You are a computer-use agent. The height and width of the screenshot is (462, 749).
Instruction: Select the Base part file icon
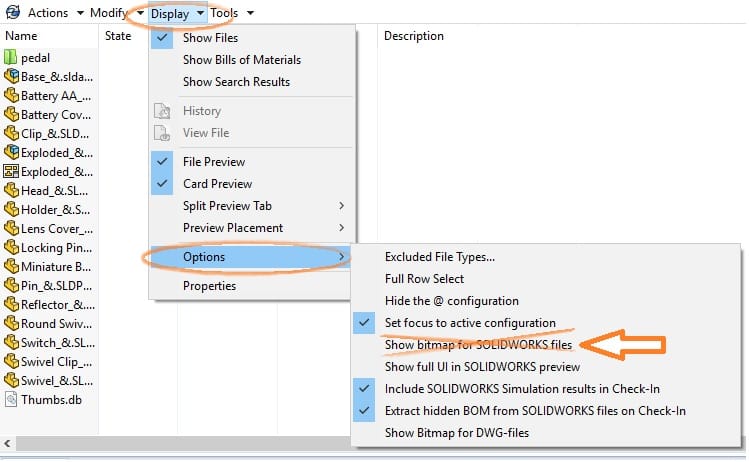point(11,76)
